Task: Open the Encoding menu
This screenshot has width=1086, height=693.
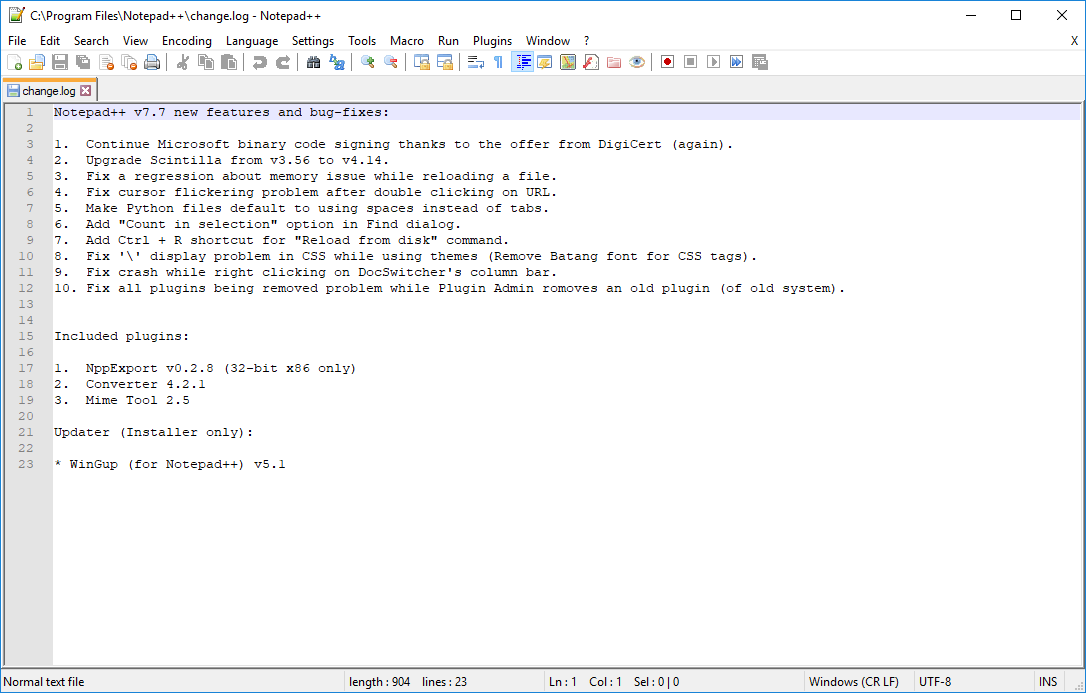Action: 187,41
